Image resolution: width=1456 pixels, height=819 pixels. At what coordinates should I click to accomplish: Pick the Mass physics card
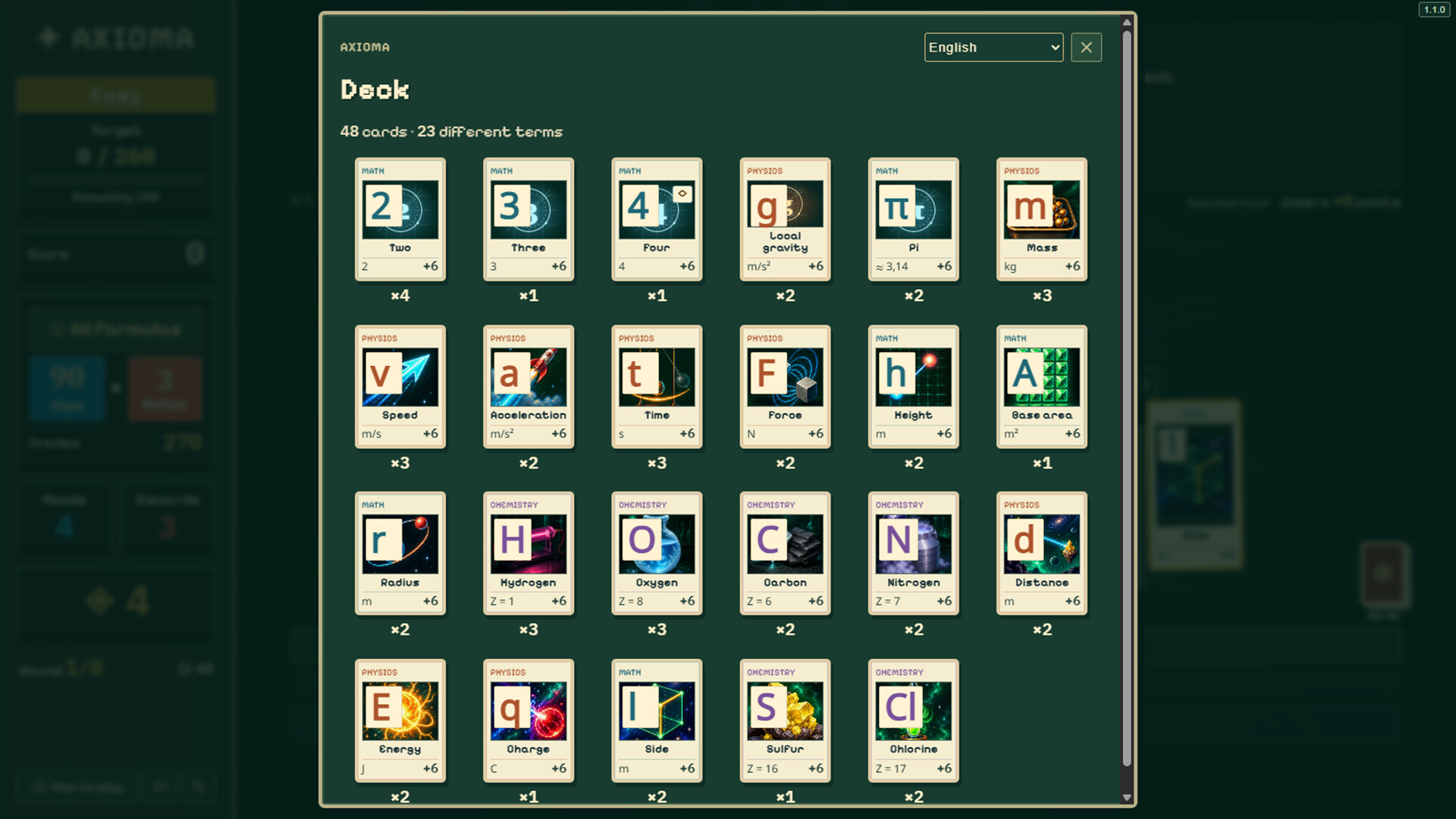click(x=1042, y=219)
